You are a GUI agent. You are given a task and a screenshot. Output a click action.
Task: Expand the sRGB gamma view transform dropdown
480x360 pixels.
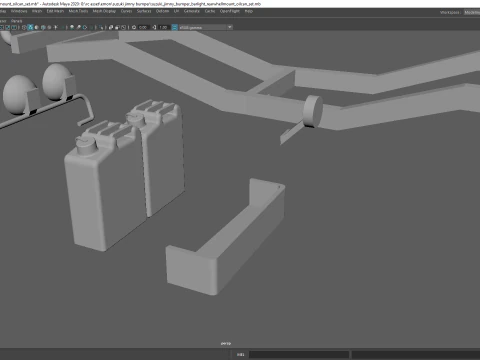tap(205, 27)
